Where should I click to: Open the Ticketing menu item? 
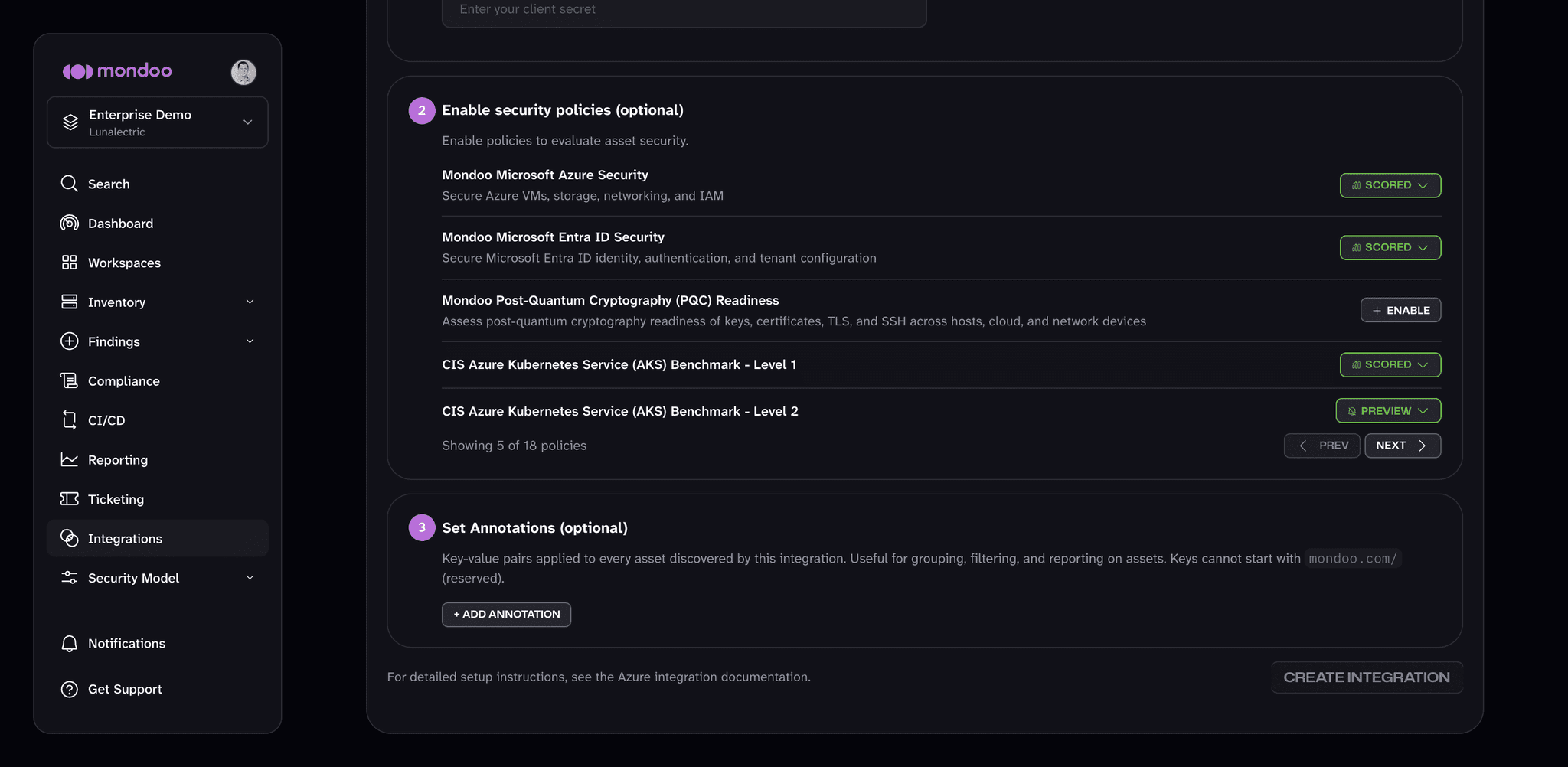coord(158,499)
